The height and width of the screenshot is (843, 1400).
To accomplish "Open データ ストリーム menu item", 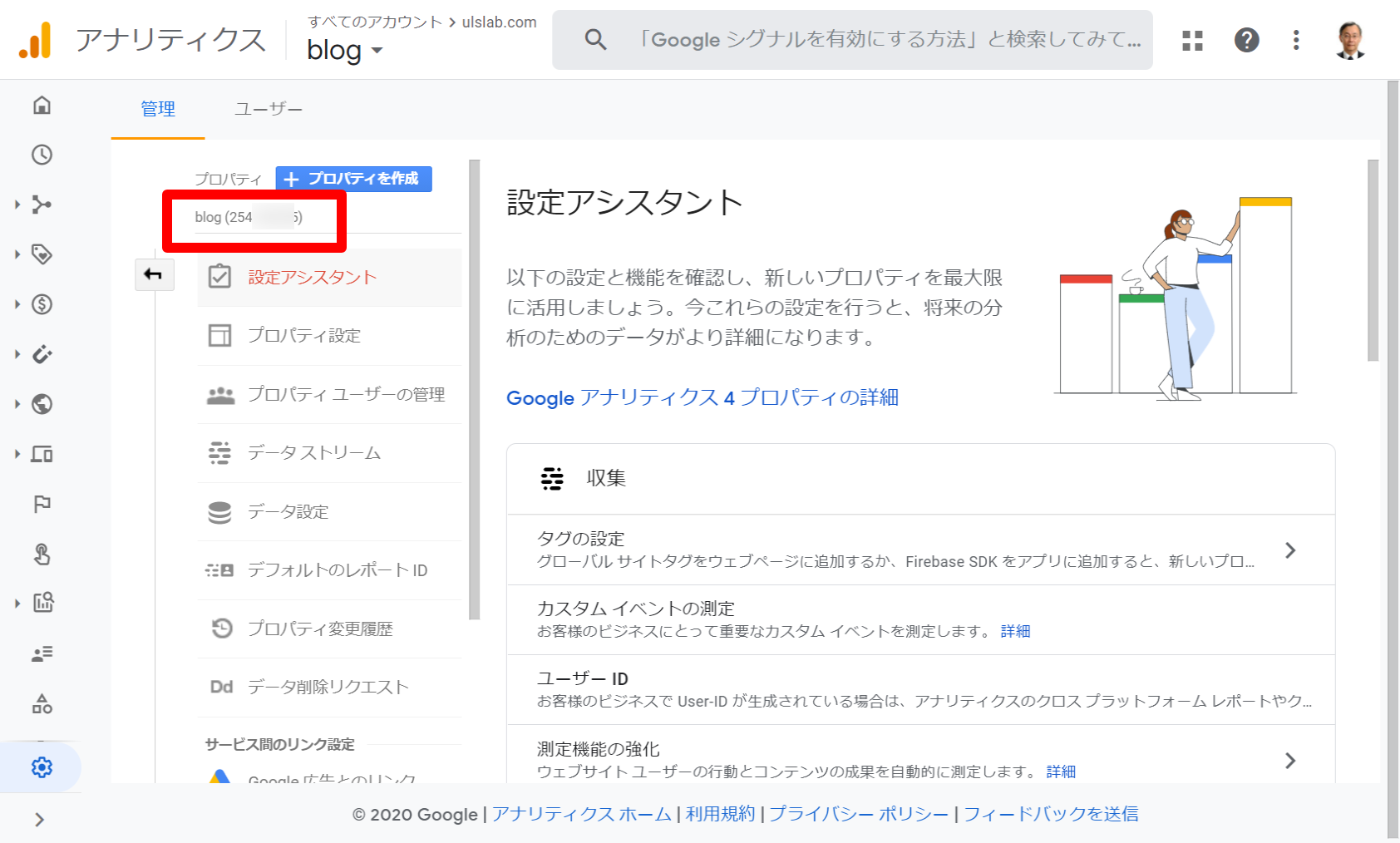I will tap(329, 453).
